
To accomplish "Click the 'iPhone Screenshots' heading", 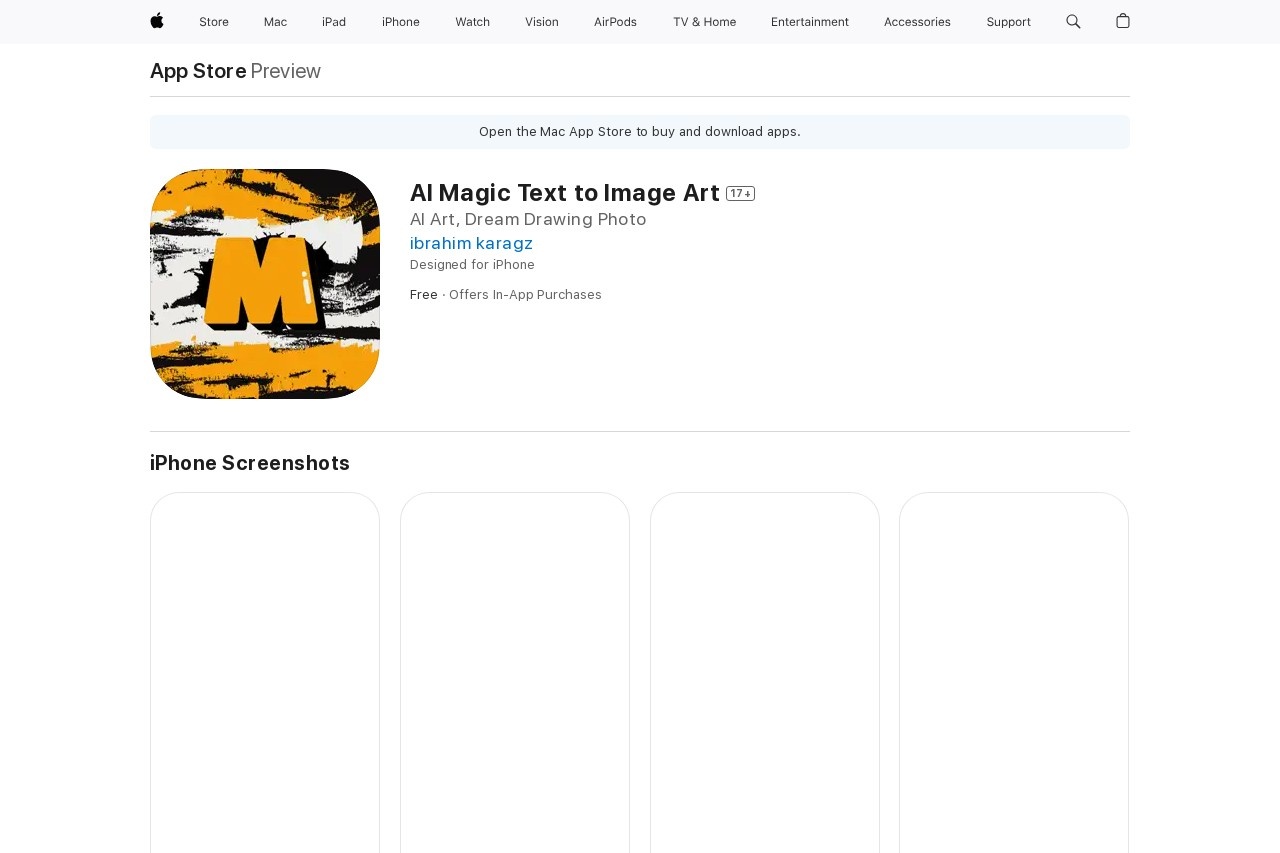I will coord(250,463).
